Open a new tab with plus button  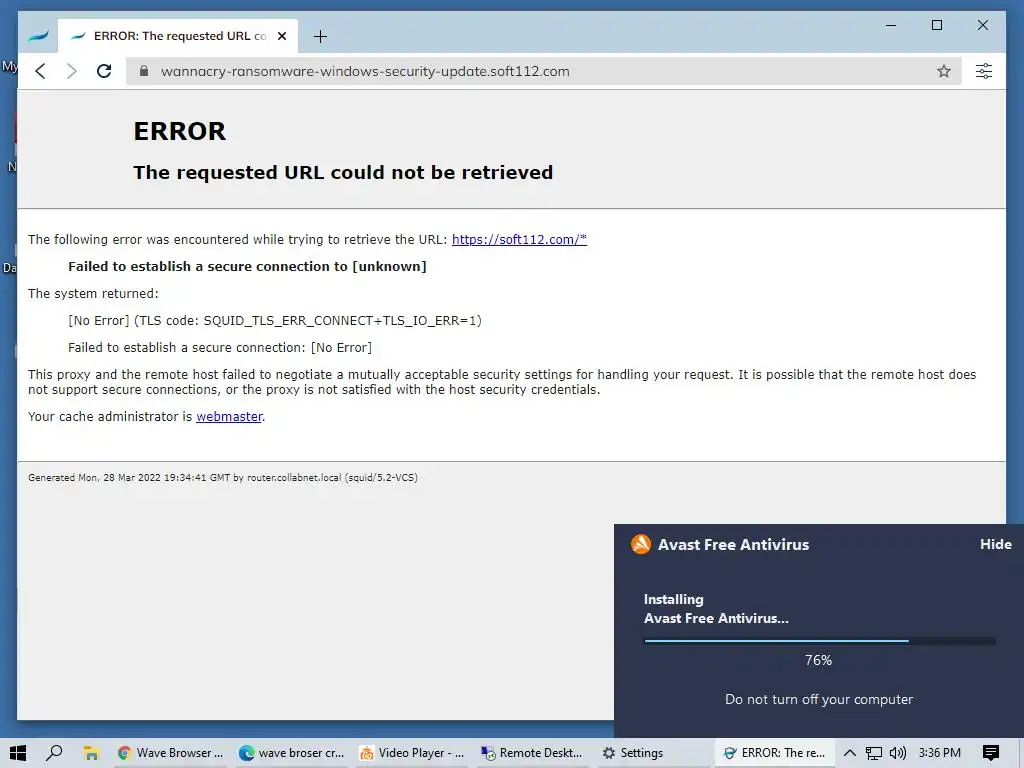[320, 37]
